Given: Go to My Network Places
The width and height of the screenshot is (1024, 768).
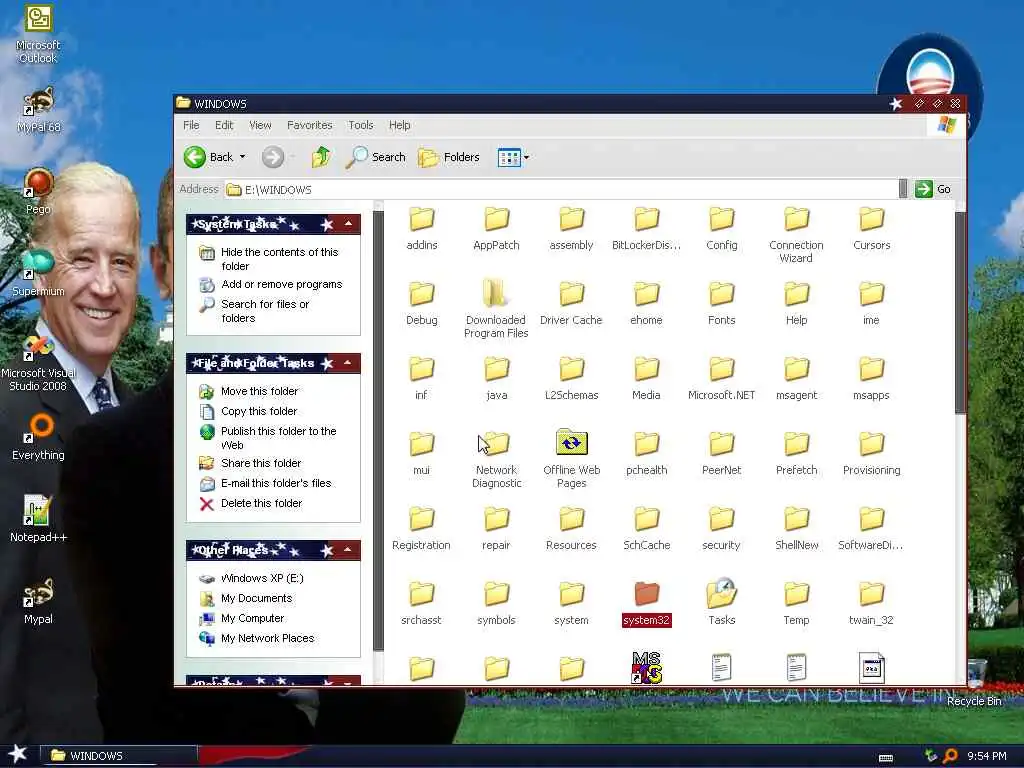Looking at the screenshot, I should 267,638.
